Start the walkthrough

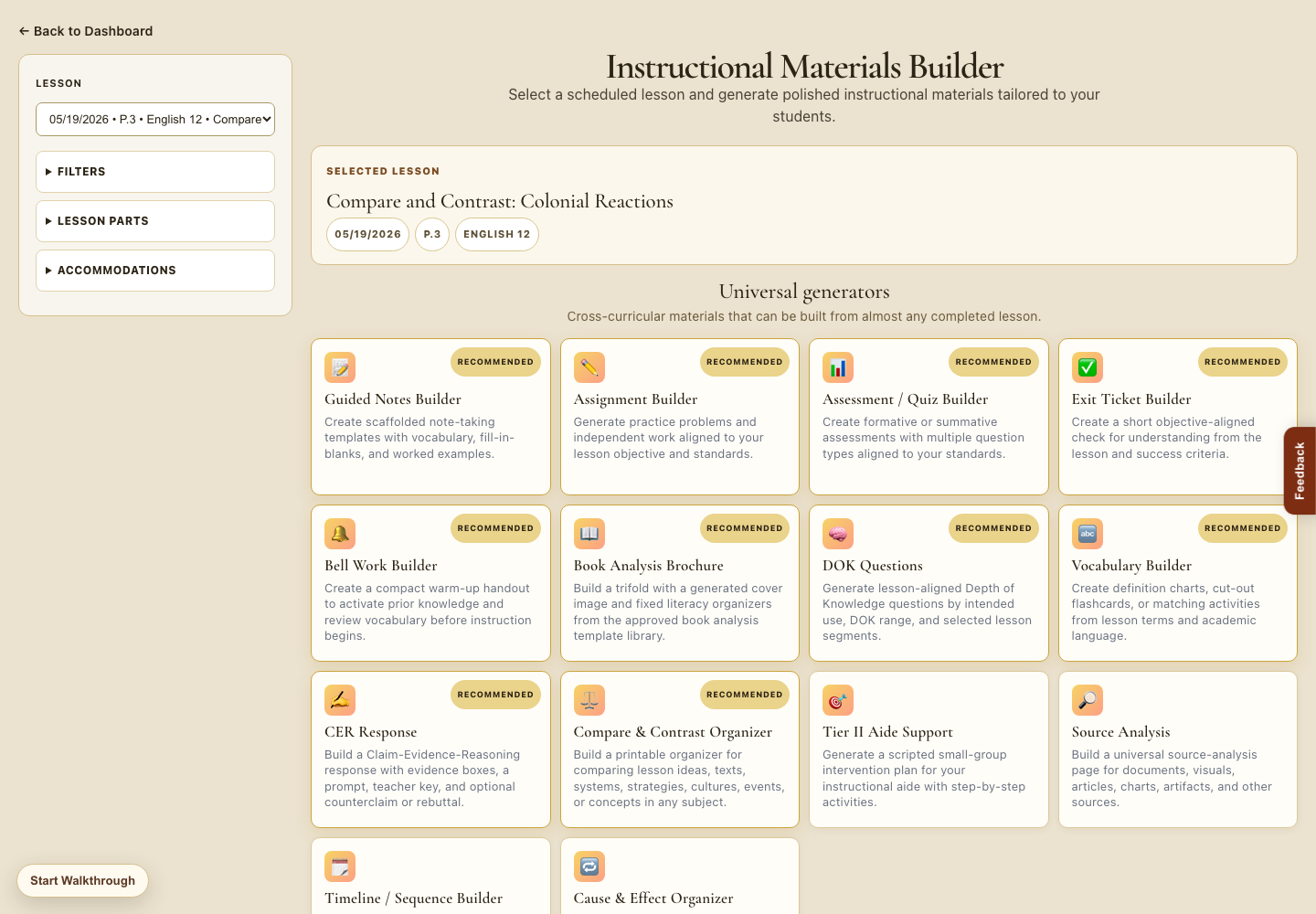click(x=82, y=881)
